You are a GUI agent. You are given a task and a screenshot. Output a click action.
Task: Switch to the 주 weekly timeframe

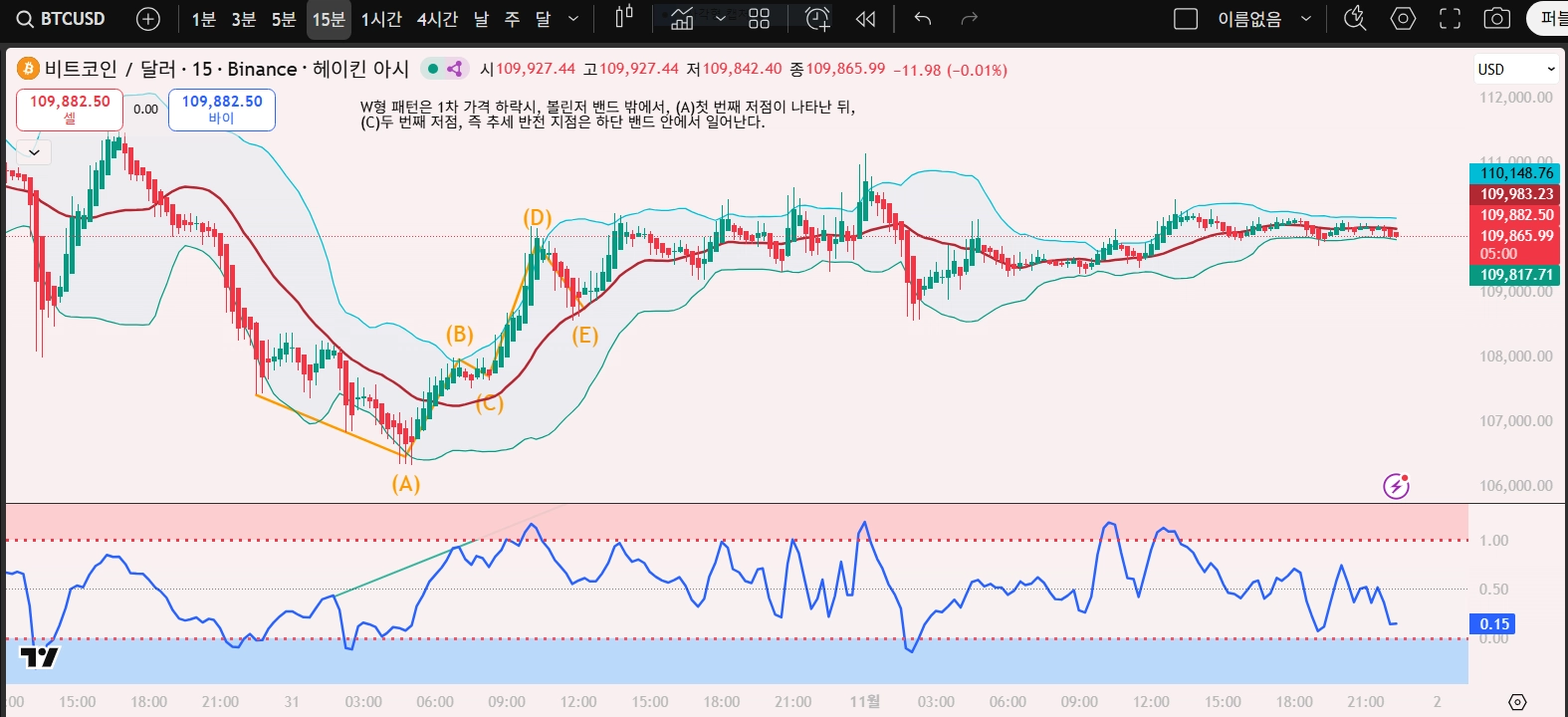(513, 19)
